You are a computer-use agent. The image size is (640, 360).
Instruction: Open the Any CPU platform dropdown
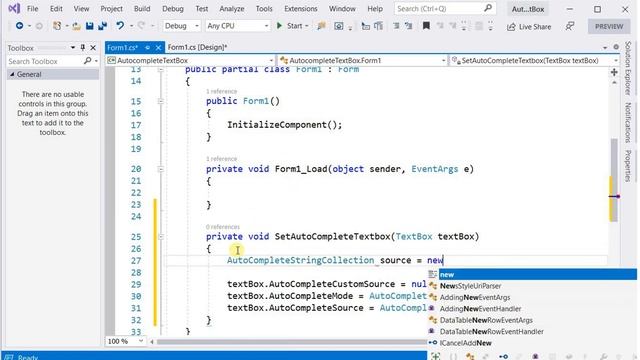pyautogui.click(x=237, y=26)
